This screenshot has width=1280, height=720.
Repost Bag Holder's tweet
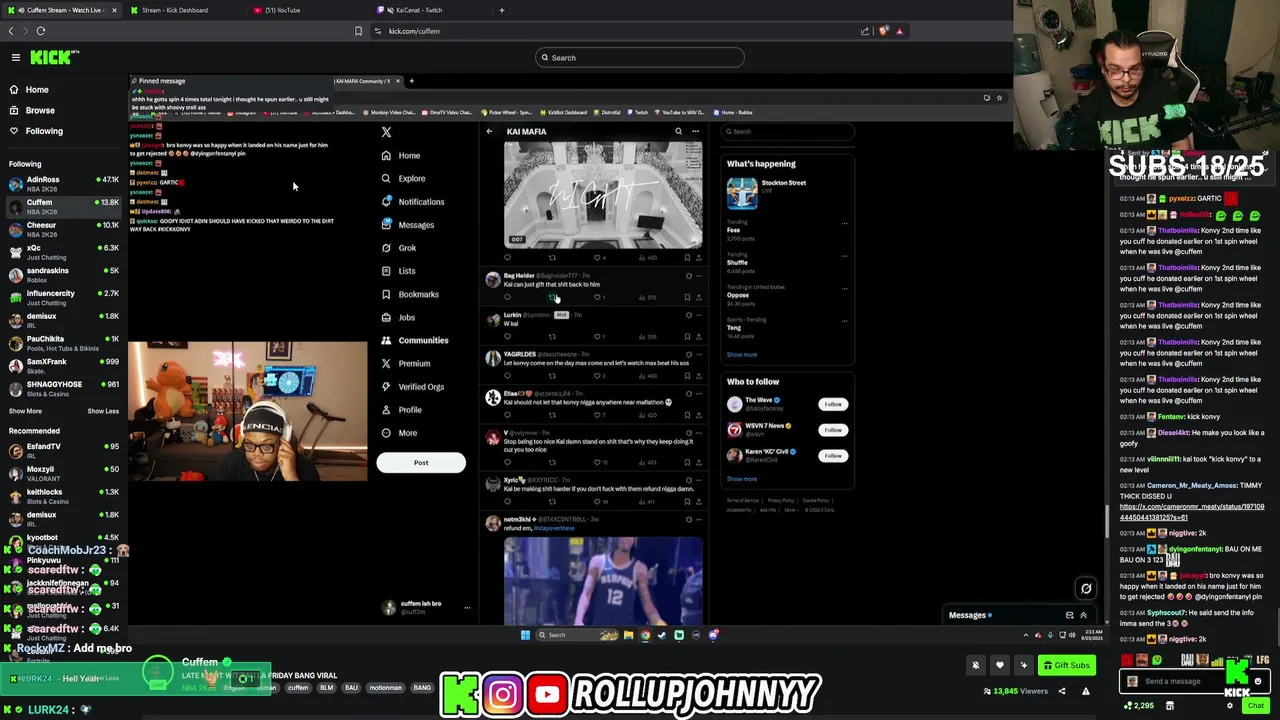click(552, 297)
